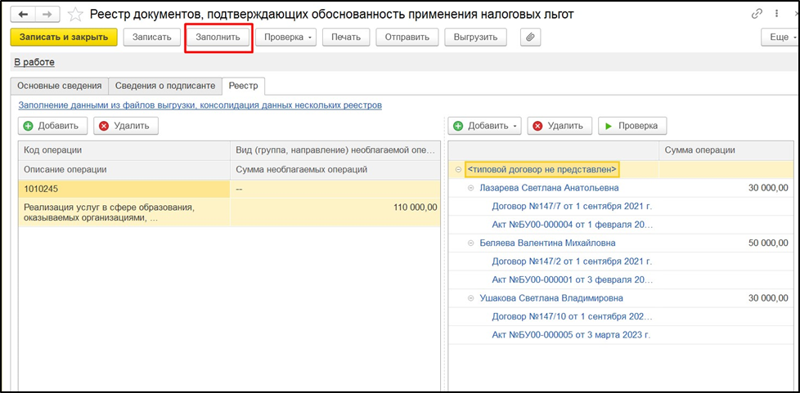Open the Проверка dropdown in top toolbar
800x393 pixels.
286,37
